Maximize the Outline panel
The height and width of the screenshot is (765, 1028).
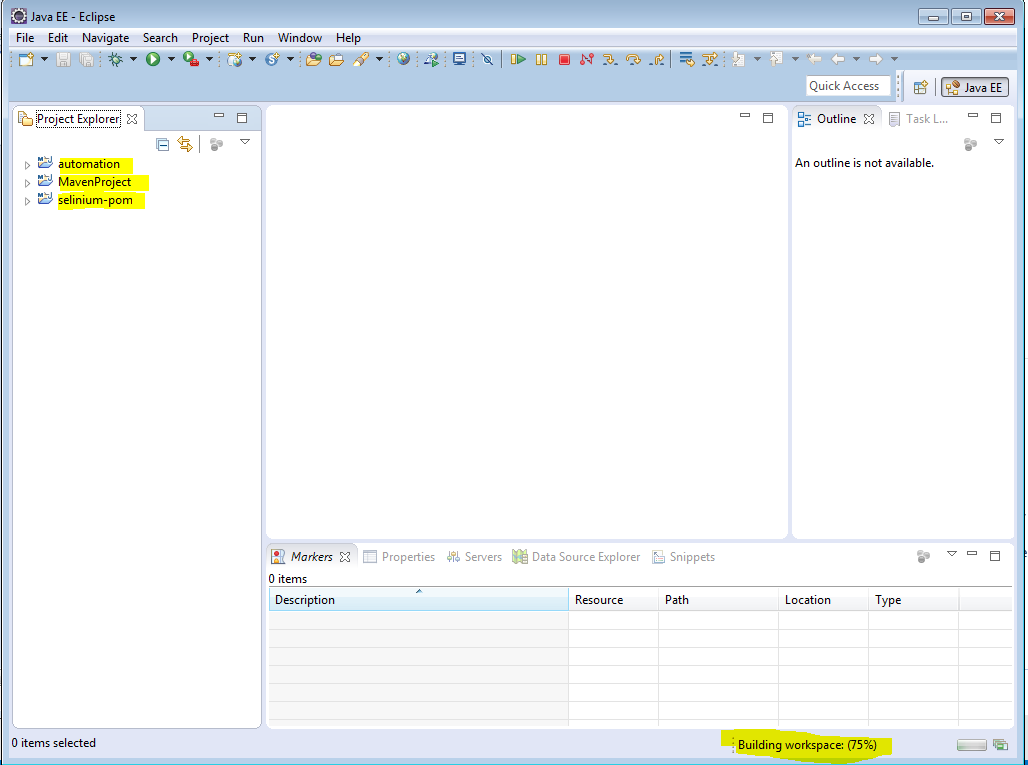996,118
